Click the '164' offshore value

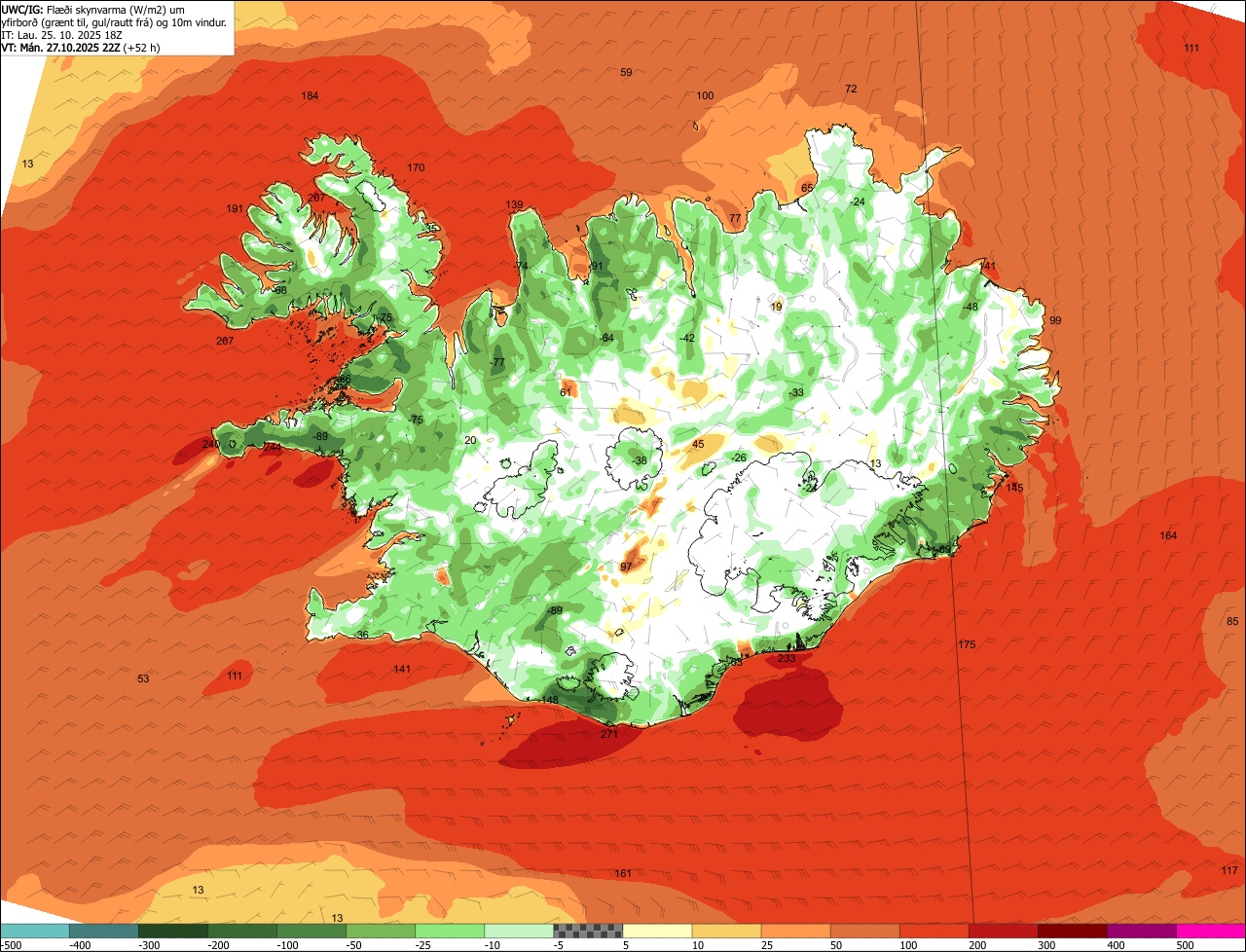[x=1168, y=535]
